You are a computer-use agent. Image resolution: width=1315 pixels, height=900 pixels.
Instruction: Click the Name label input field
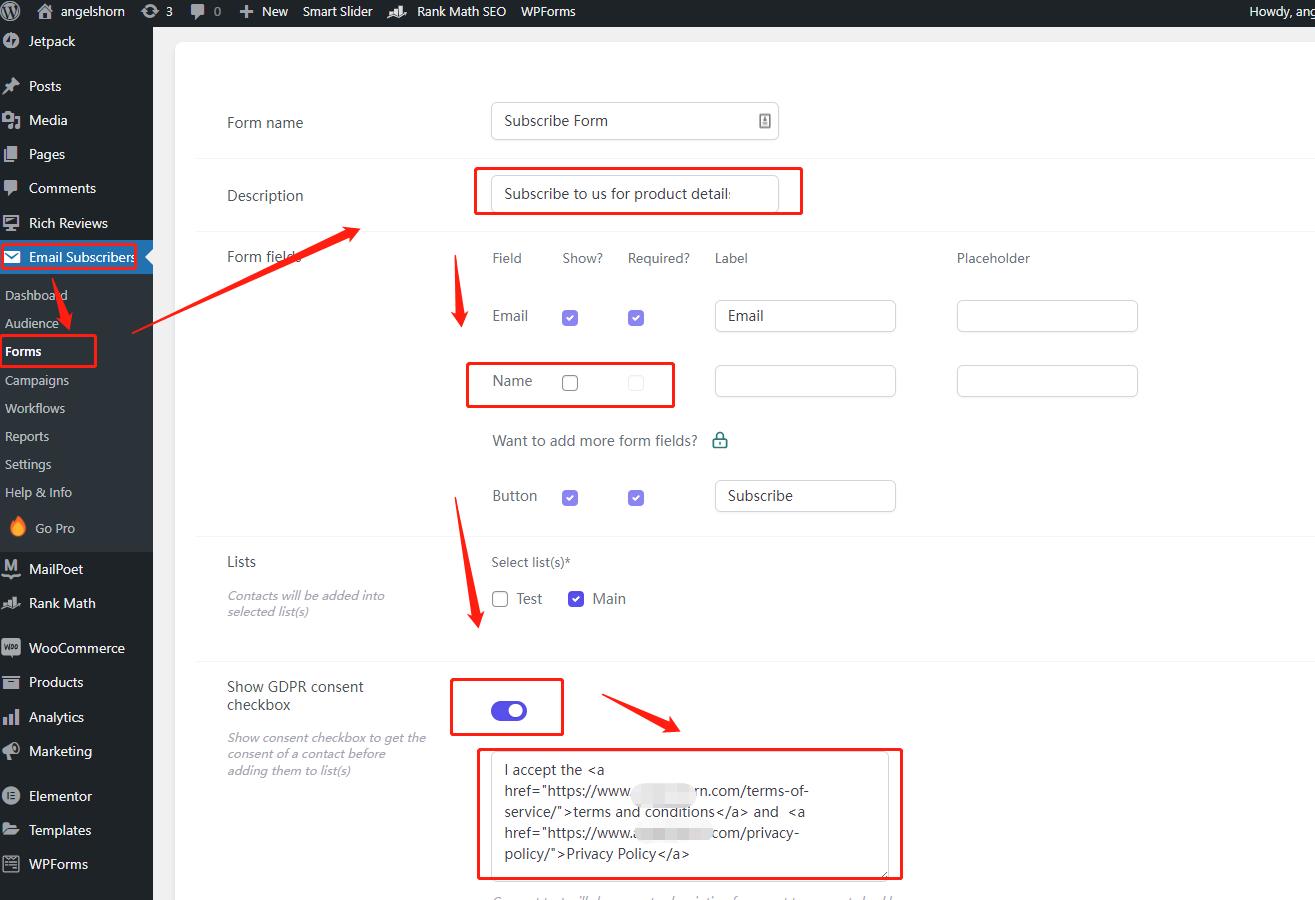(x=805, y=381)
